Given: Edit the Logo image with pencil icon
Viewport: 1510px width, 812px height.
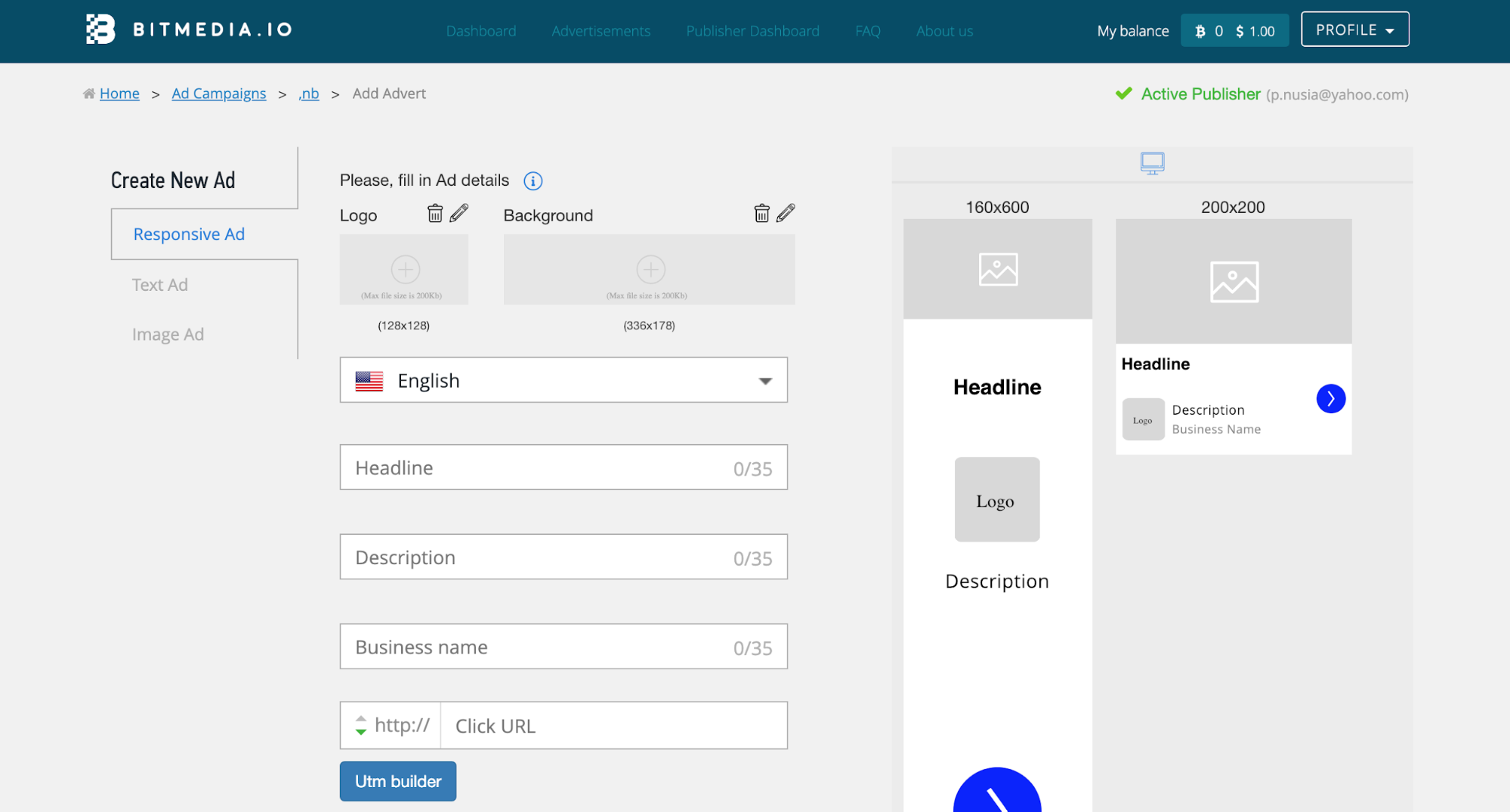Looking at the screenshot, I should (459, 213).
